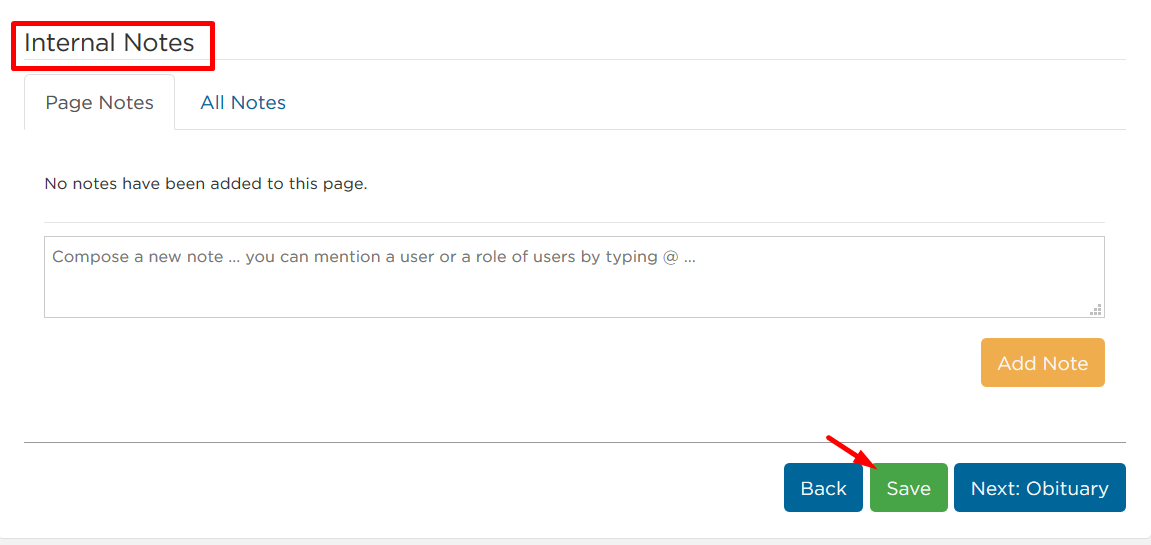1151x545 pixels.
Task: Click the placeholder text 'Compose a new note'
Action: point(145,258)
